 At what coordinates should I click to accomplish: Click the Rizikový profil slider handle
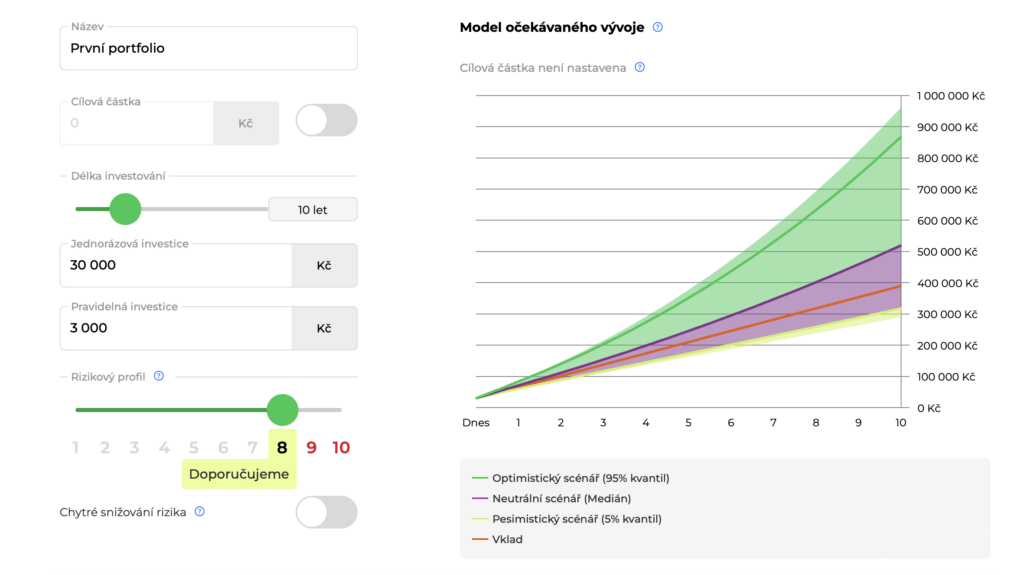[x=283, y=409]
